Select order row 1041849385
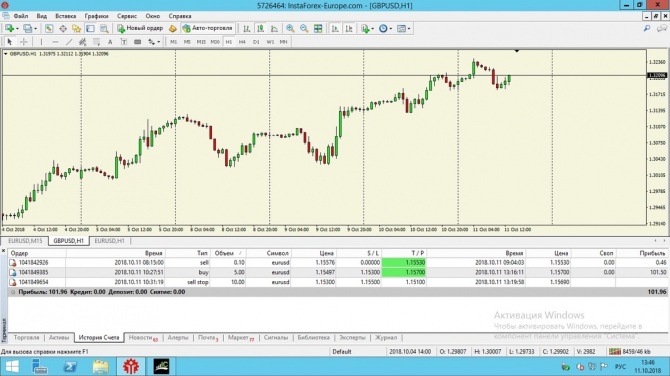 pos(337,272)
